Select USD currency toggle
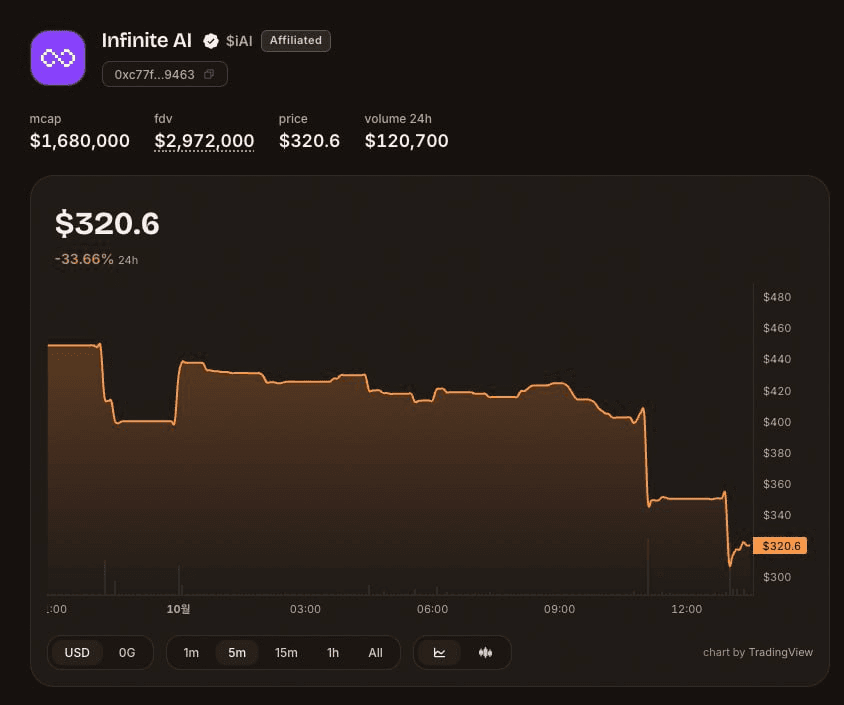The width and height of the screenshot is (844, 705). (x=77, y=653)
